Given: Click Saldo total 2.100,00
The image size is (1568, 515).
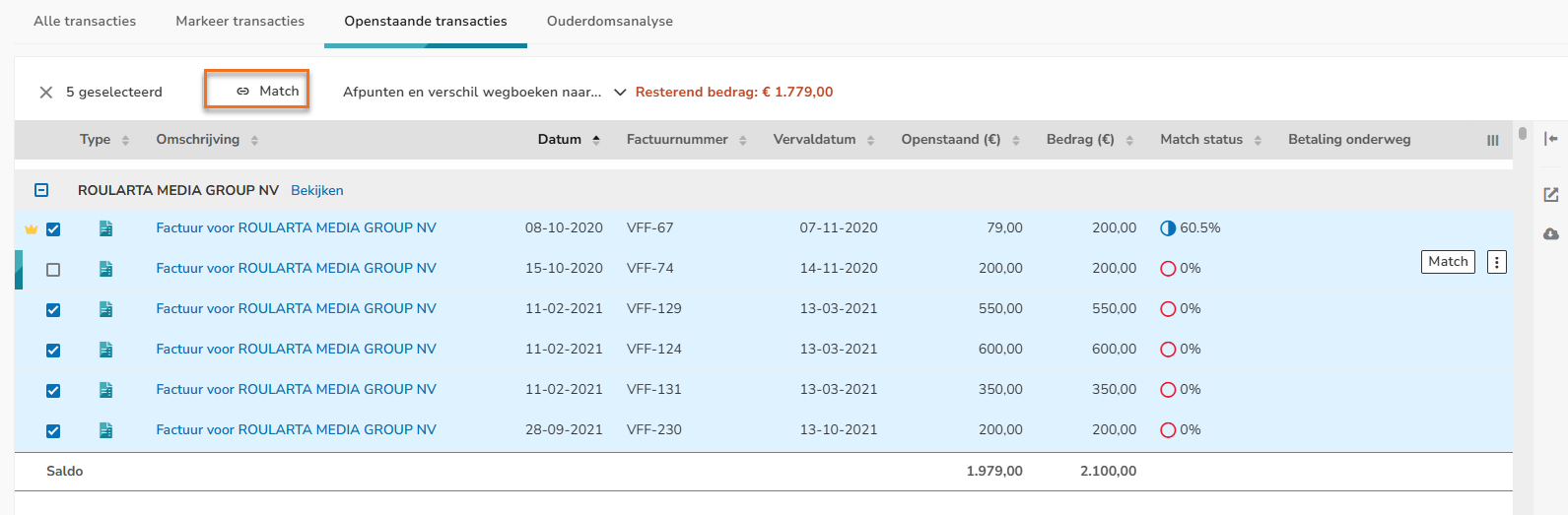Looking at the screenshot, I should pyautogui.click(x=1108, y=471).
